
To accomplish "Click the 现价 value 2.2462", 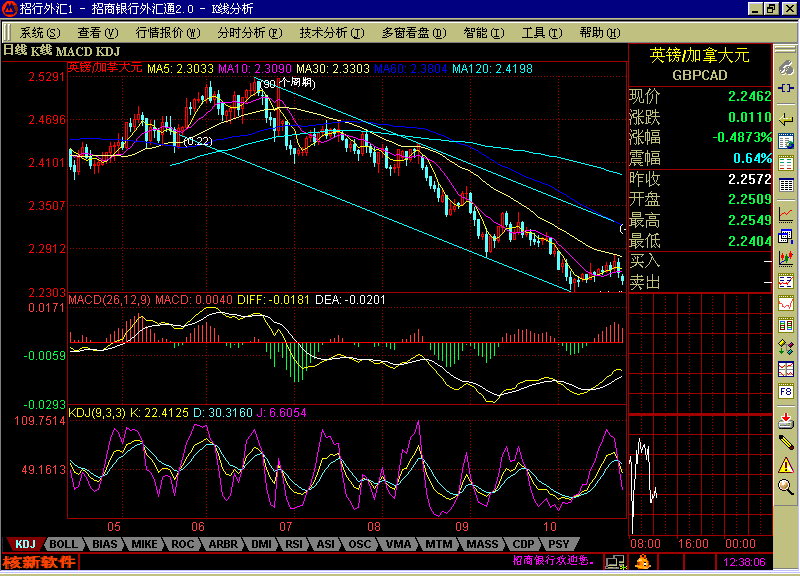I will pos(749,96).
